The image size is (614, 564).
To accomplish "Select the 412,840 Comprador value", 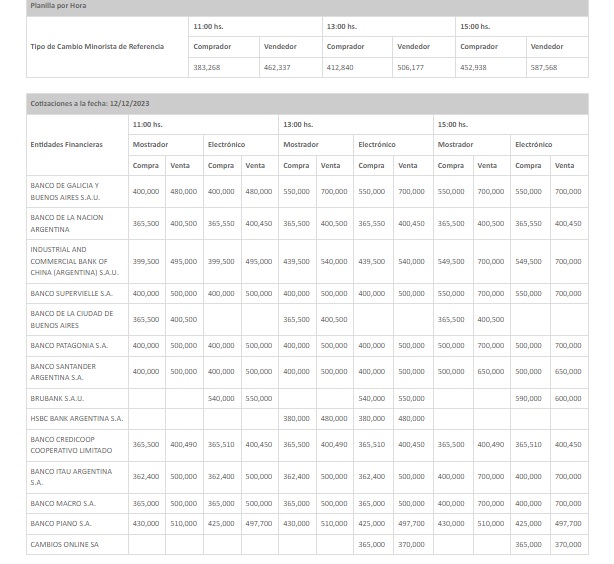I will [x=340, y=67].
